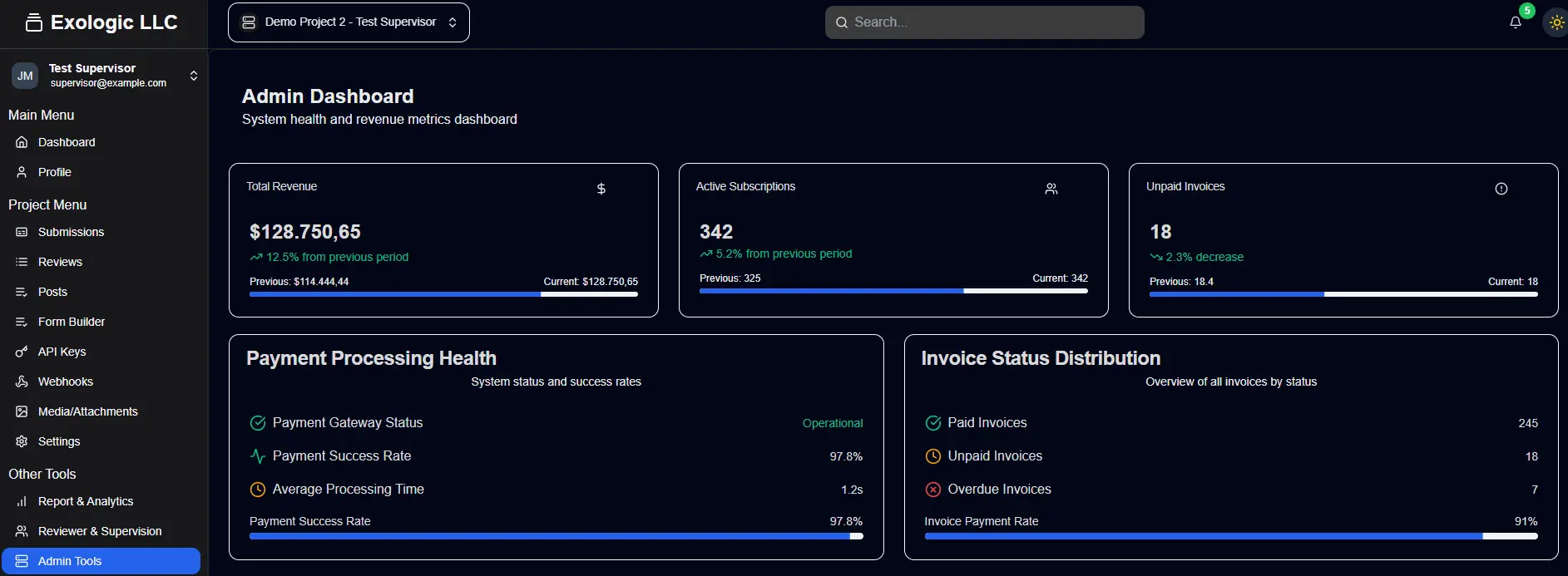
Task: Expand the Demo Project 2 project selector
Action: [349, 22]
